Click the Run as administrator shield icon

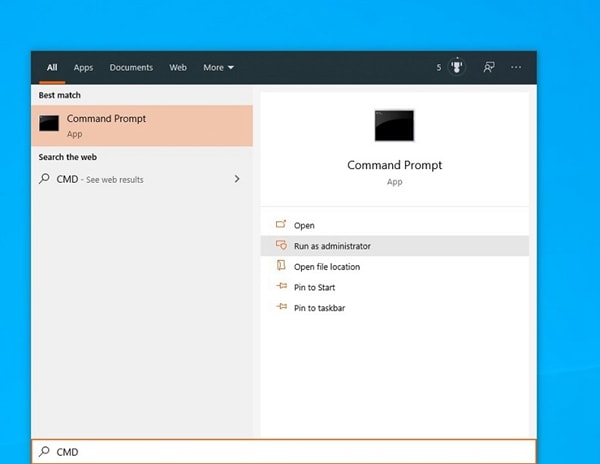coord(281,245)
